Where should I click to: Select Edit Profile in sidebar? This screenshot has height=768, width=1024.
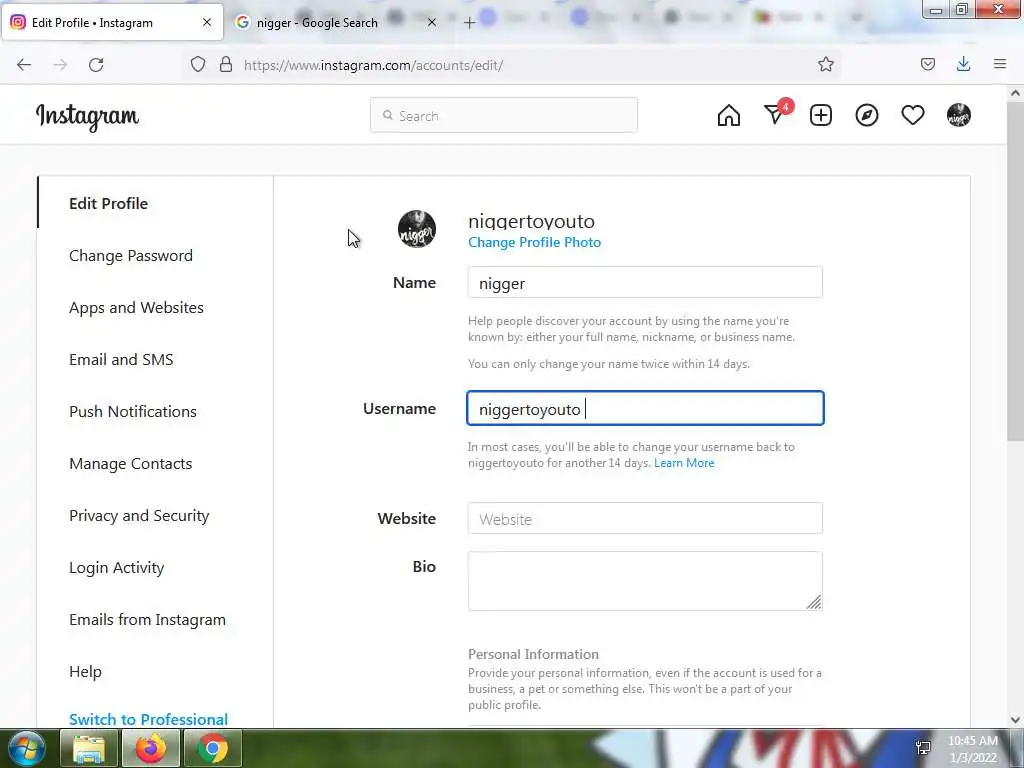(x=108, y=203)
